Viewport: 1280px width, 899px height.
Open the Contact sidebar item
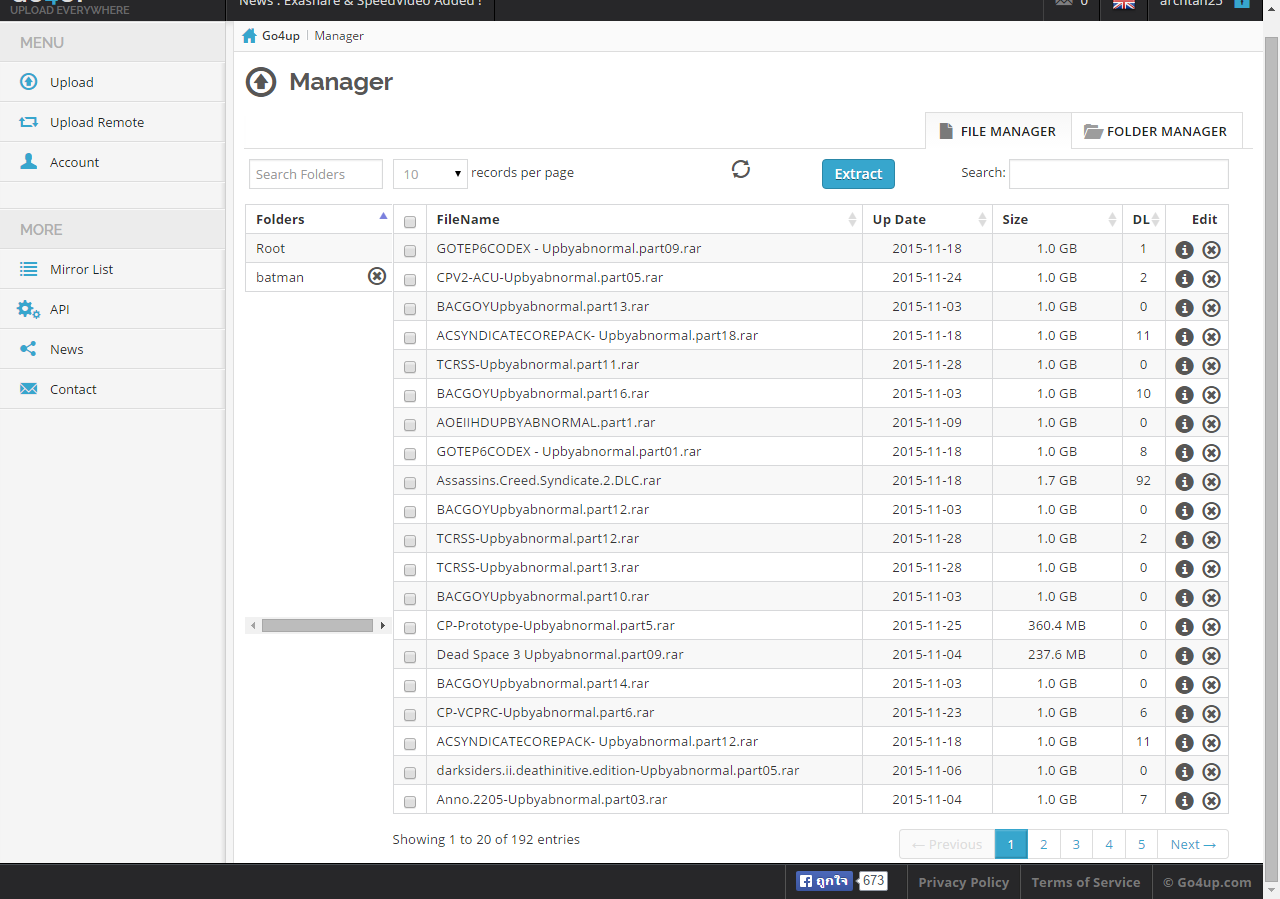pyautogui.click(x=112, y=389)
